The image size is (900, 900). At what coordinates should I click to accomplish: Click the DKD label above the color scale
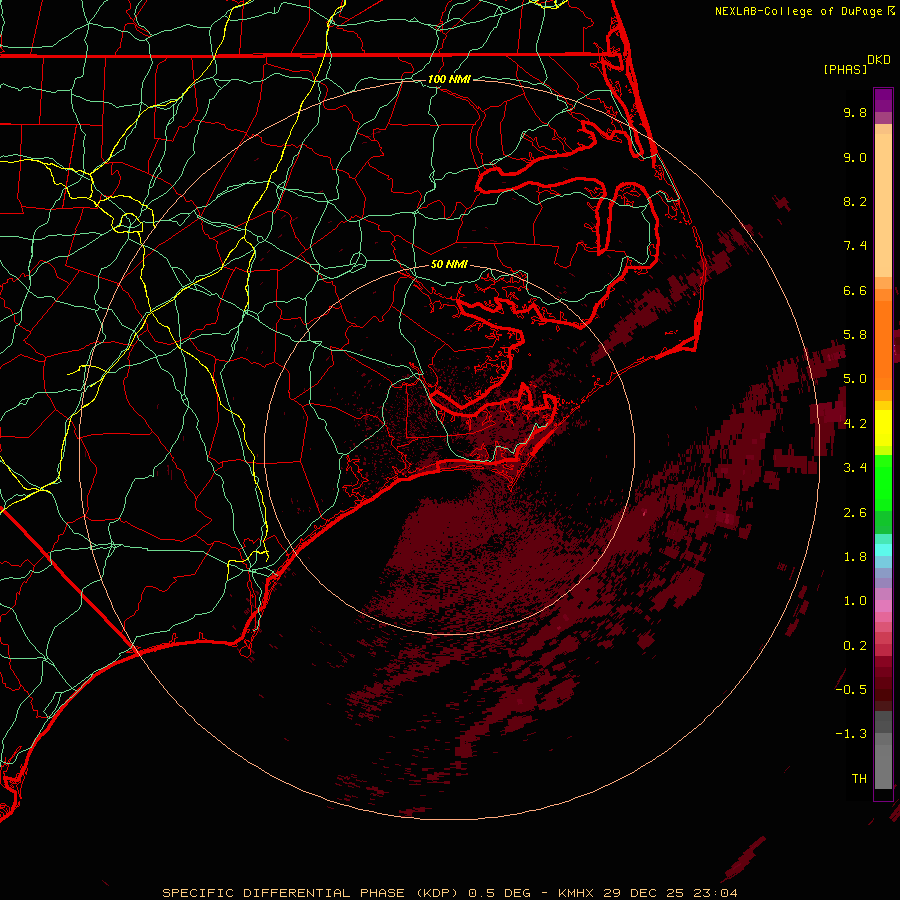coord(879,60)
